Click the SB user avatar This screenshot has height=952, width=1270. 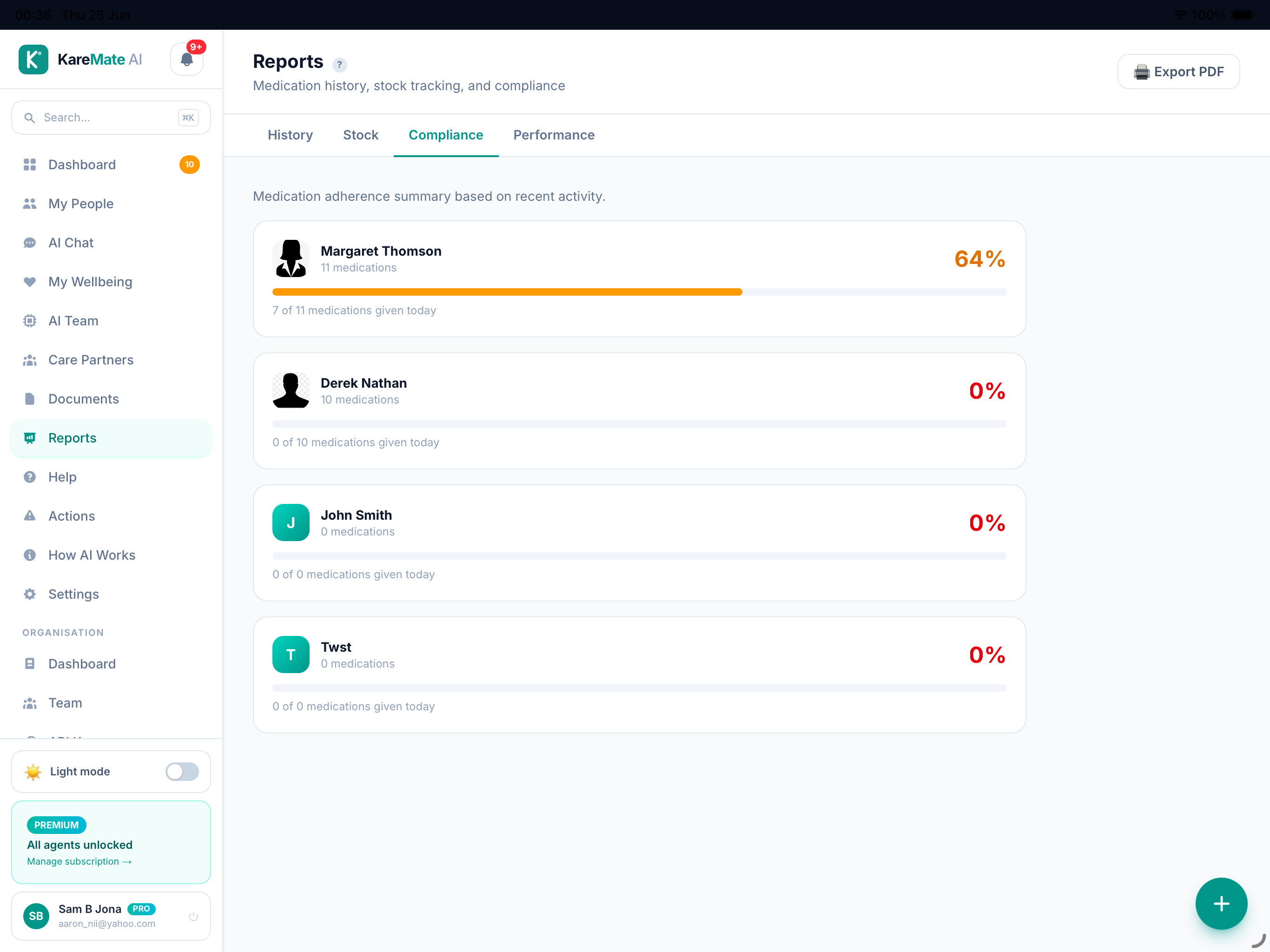click(x=36, y=916)
